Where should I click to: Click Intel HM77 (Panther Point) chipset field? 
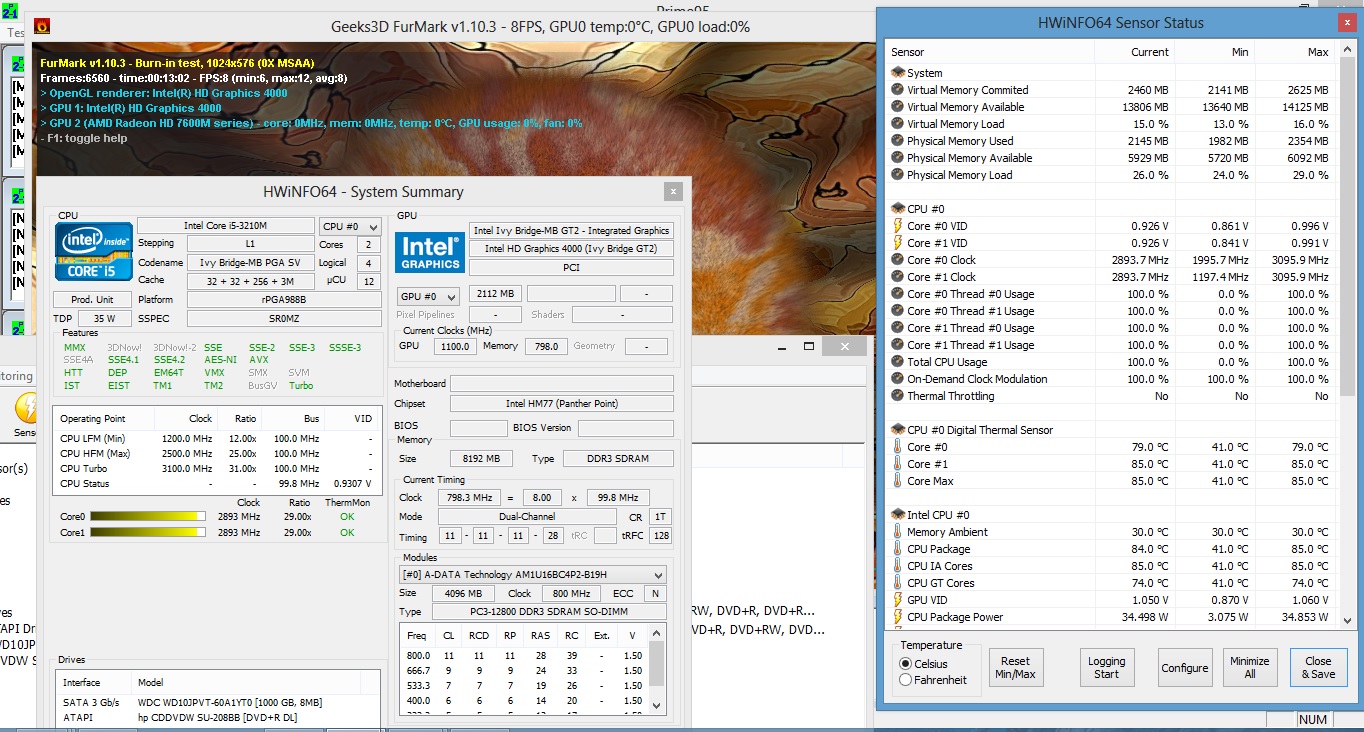click(561, 404)
